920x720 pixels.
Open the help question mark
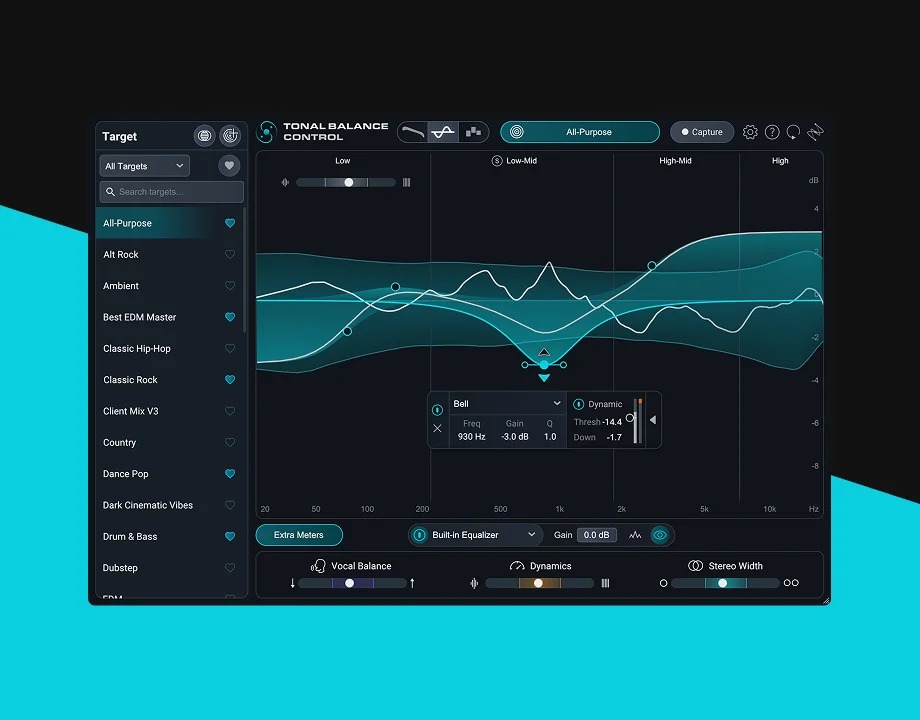[772, 132]
